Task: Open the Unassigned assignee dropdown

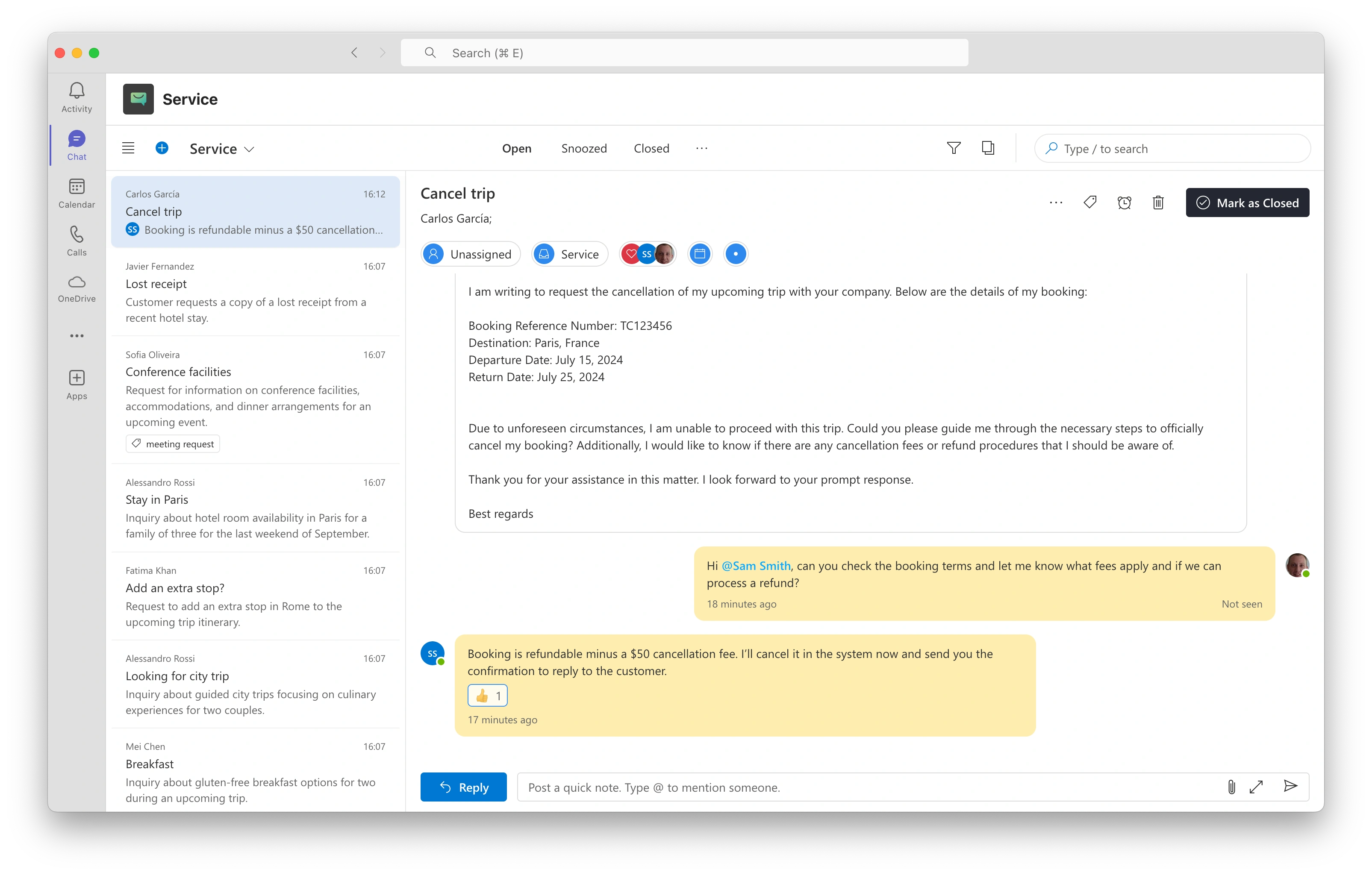Action: point(471,254)
